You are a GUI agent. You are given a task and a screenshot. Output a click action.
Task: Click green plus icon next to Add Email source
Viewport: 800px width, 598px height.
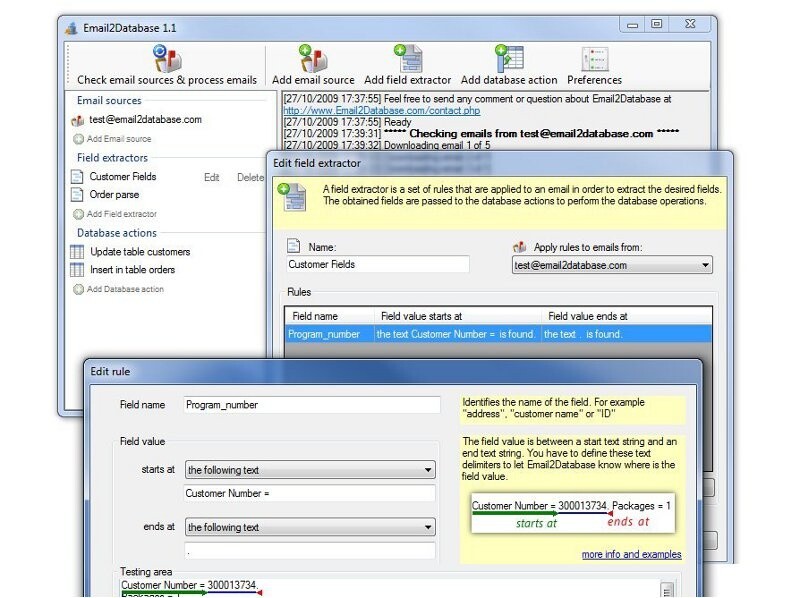coord(78,139)
